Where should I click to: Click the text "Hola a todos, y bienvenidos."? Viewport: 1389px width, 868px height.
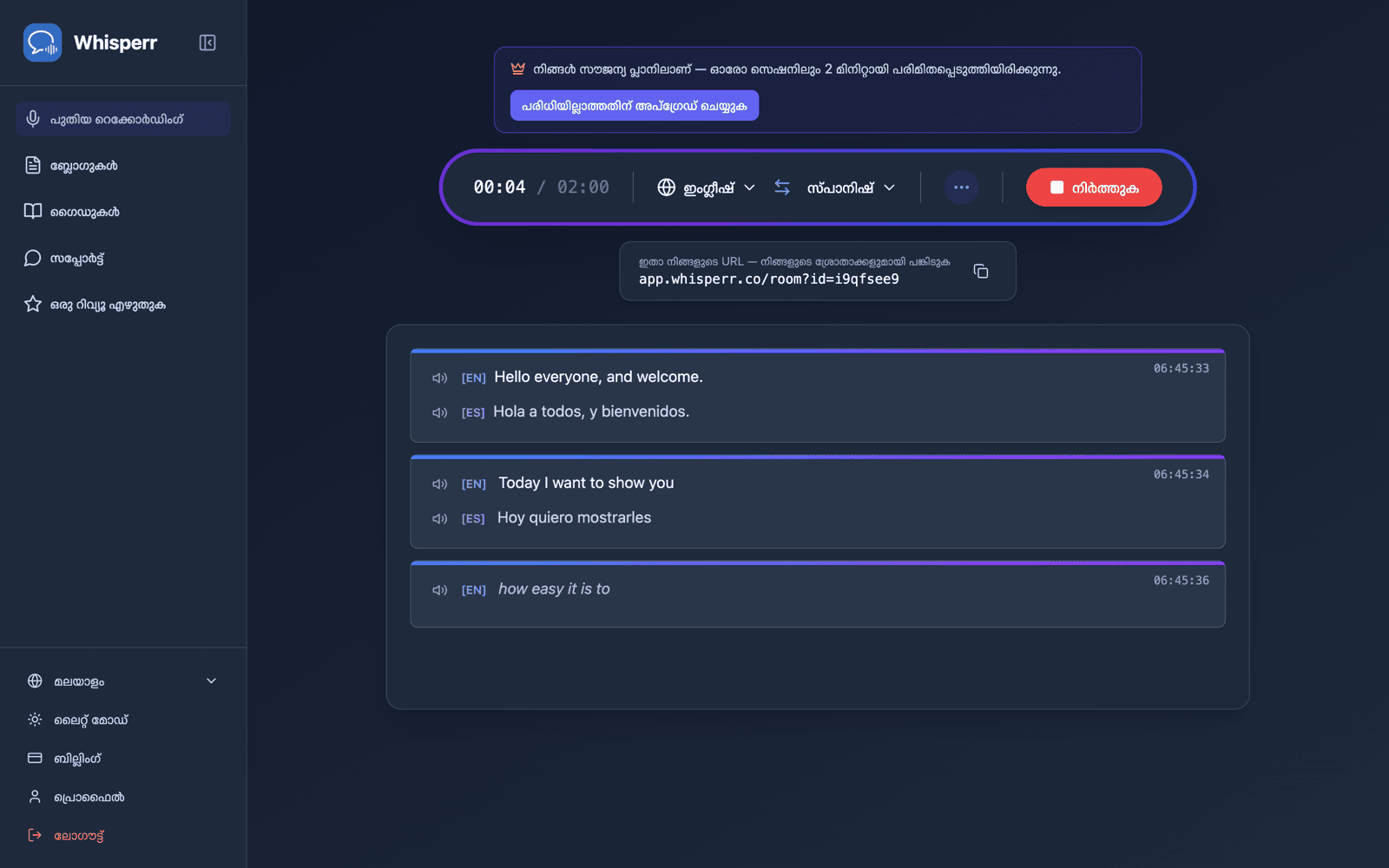tap(591, 411)
